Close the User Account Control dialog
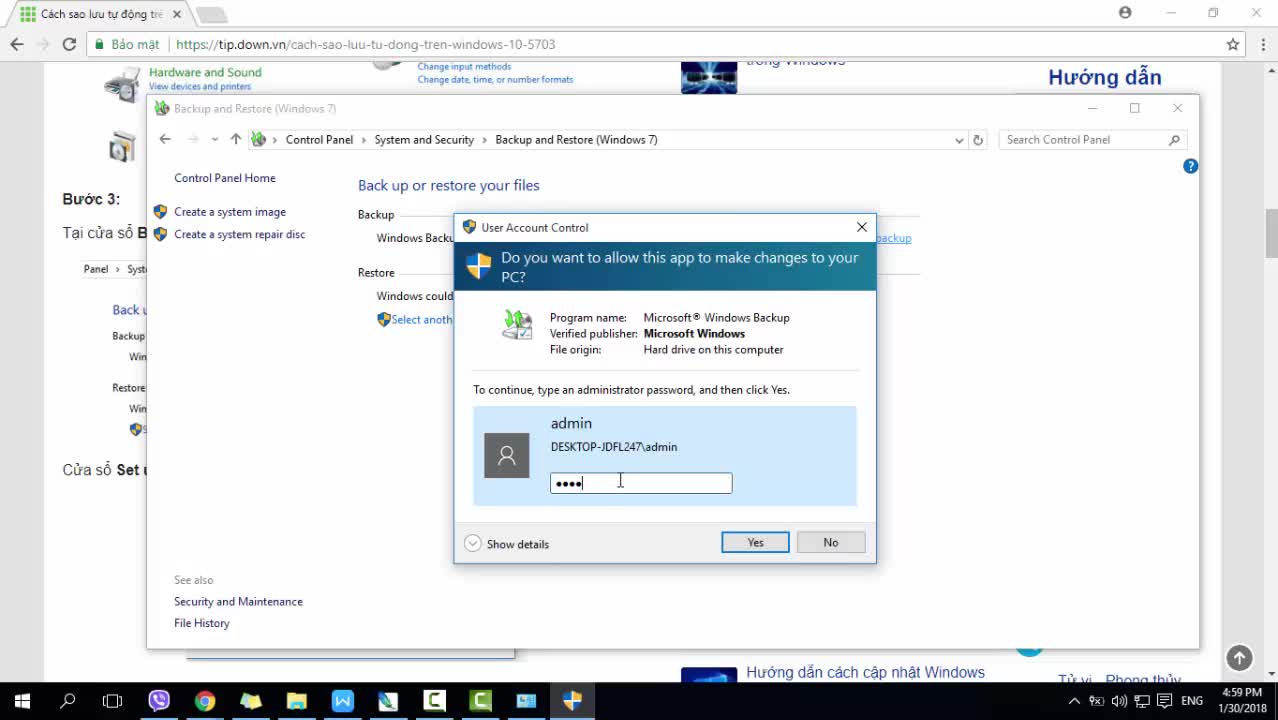This screenshot has height=720, width=1278. pyautogui.click(x=862, y=227)
